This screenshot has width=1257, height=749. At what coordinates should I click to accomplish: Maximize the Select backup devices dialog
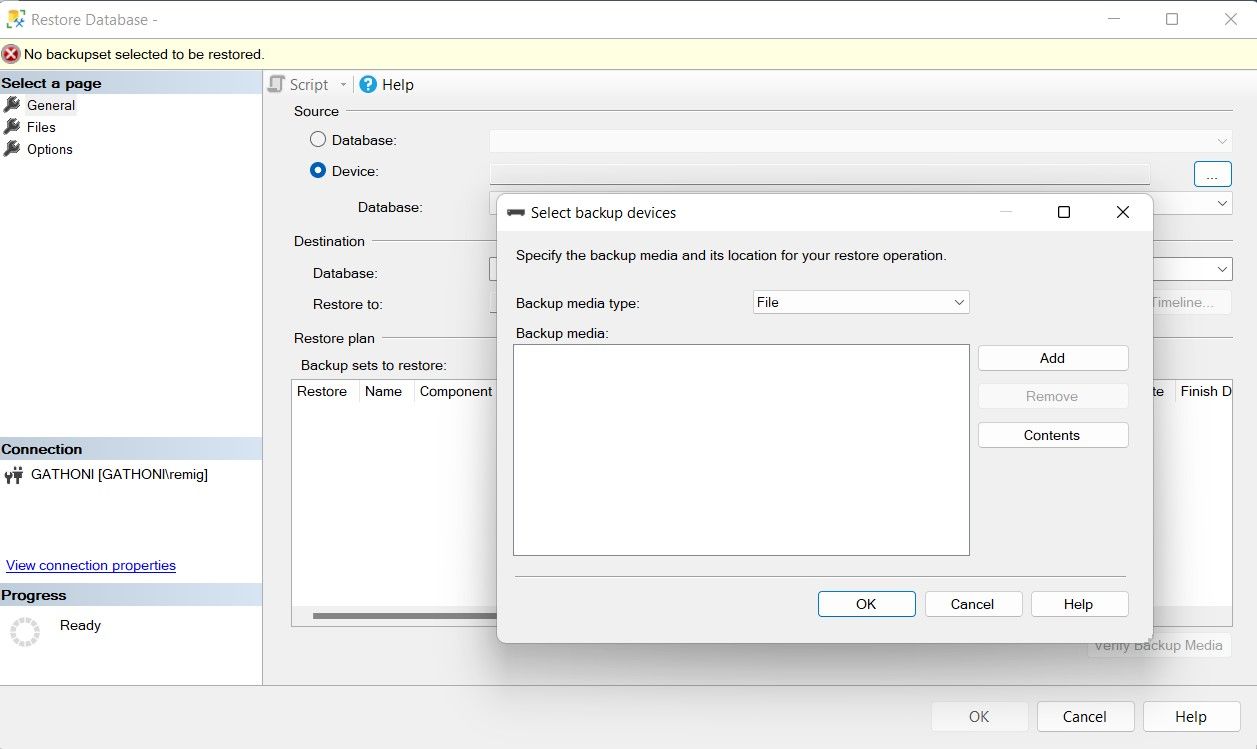tap(1064, 212)
